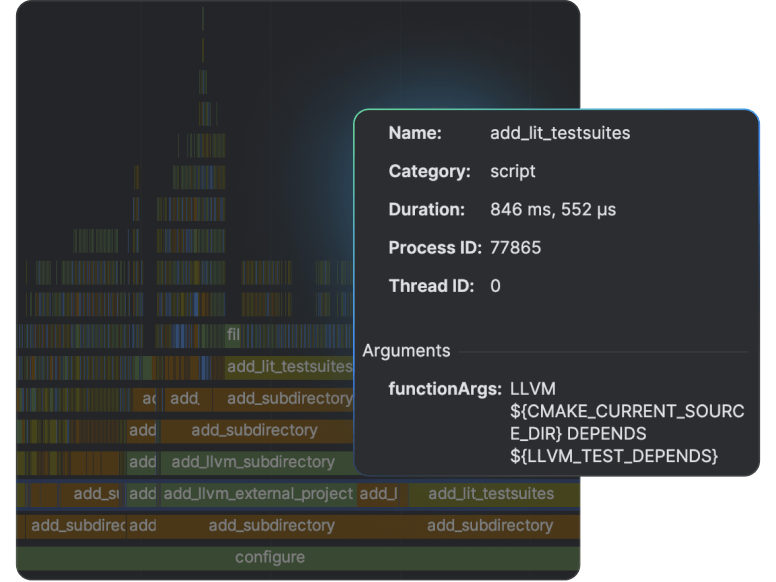Viewport: 776px width, 582px height.
Task: Click the truncated "fil" flame block
Action: click(x=233, y=334)
